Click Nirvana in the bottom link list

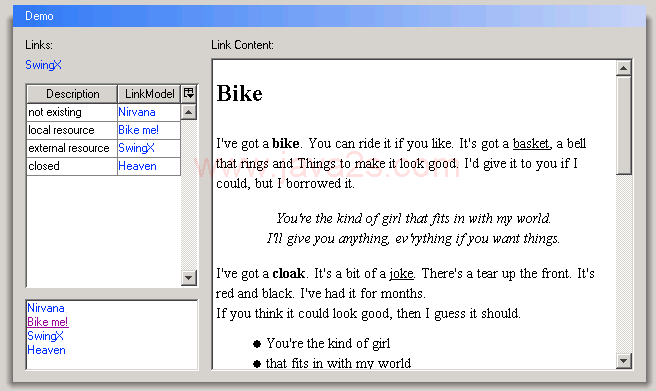(46, 308)
